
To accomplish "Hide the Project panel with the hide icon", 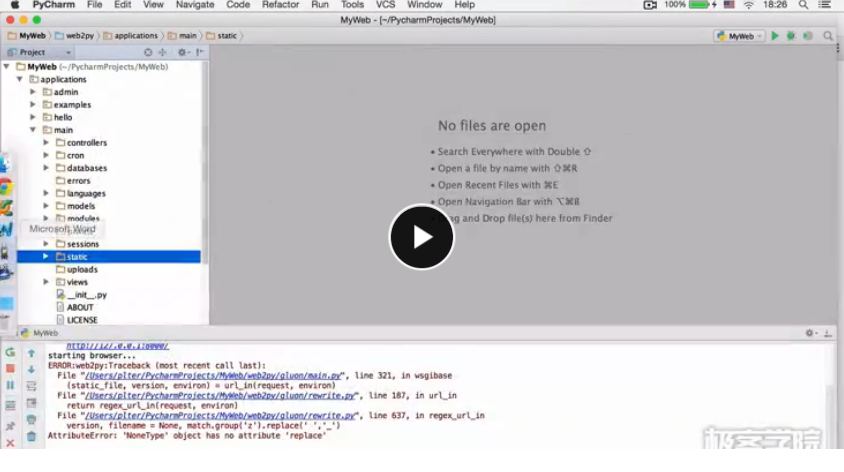I will click(200, 52).
